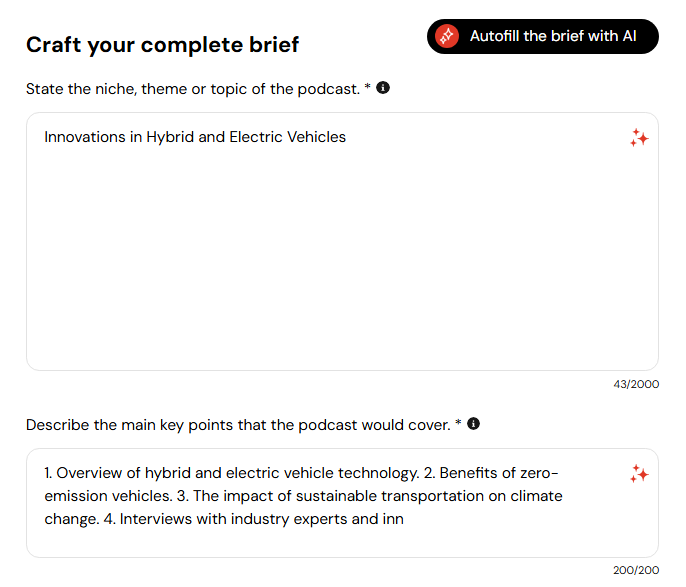The image size is (686, 587).
Task: Open info tooltip icon beside podcast topic label
Action: coord(383,87)
